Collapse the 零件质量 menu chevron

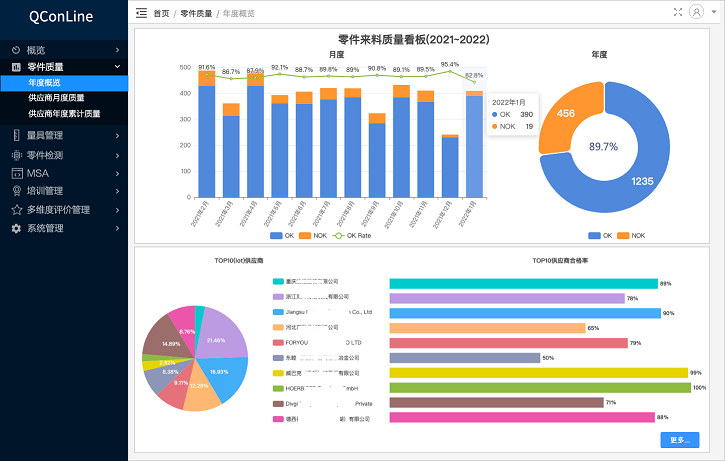coord(117,66)
